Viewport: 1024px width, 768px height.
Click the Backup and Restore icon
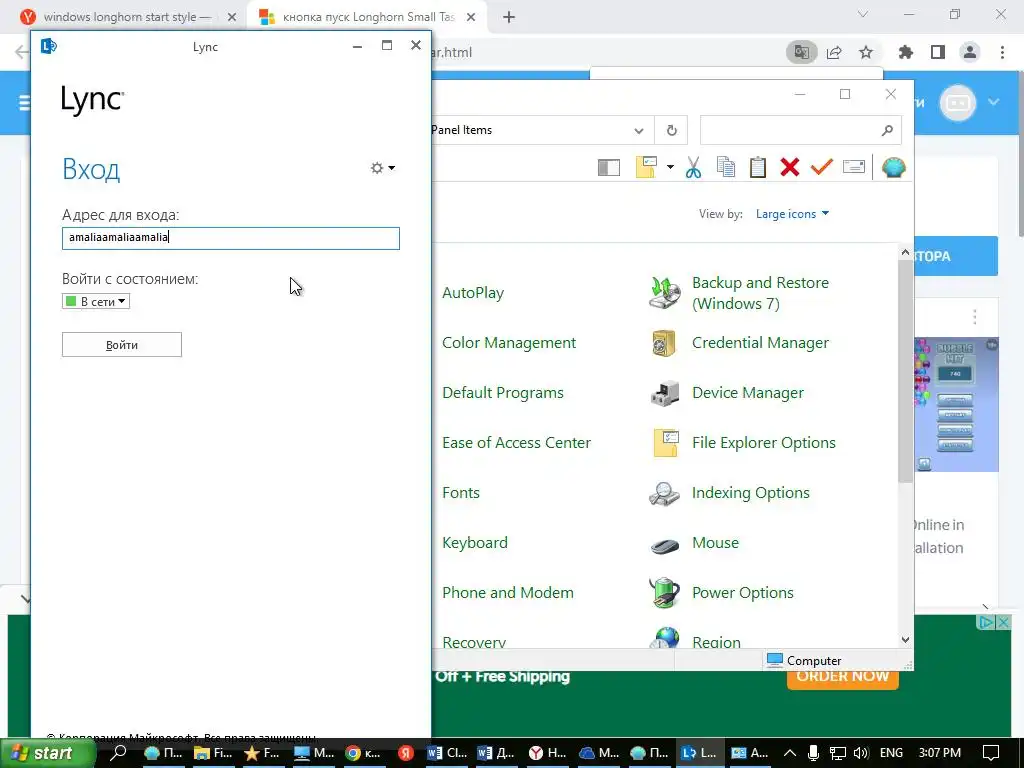(664, 293)
